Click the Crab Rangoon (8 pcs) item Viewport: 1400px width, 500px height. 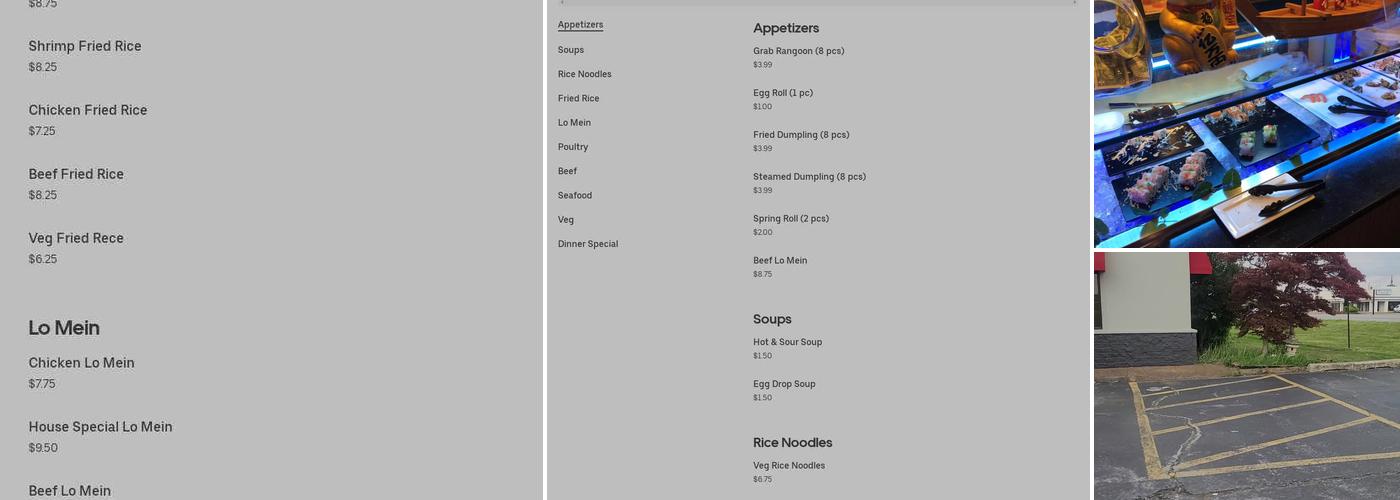[x=798, y=51]
